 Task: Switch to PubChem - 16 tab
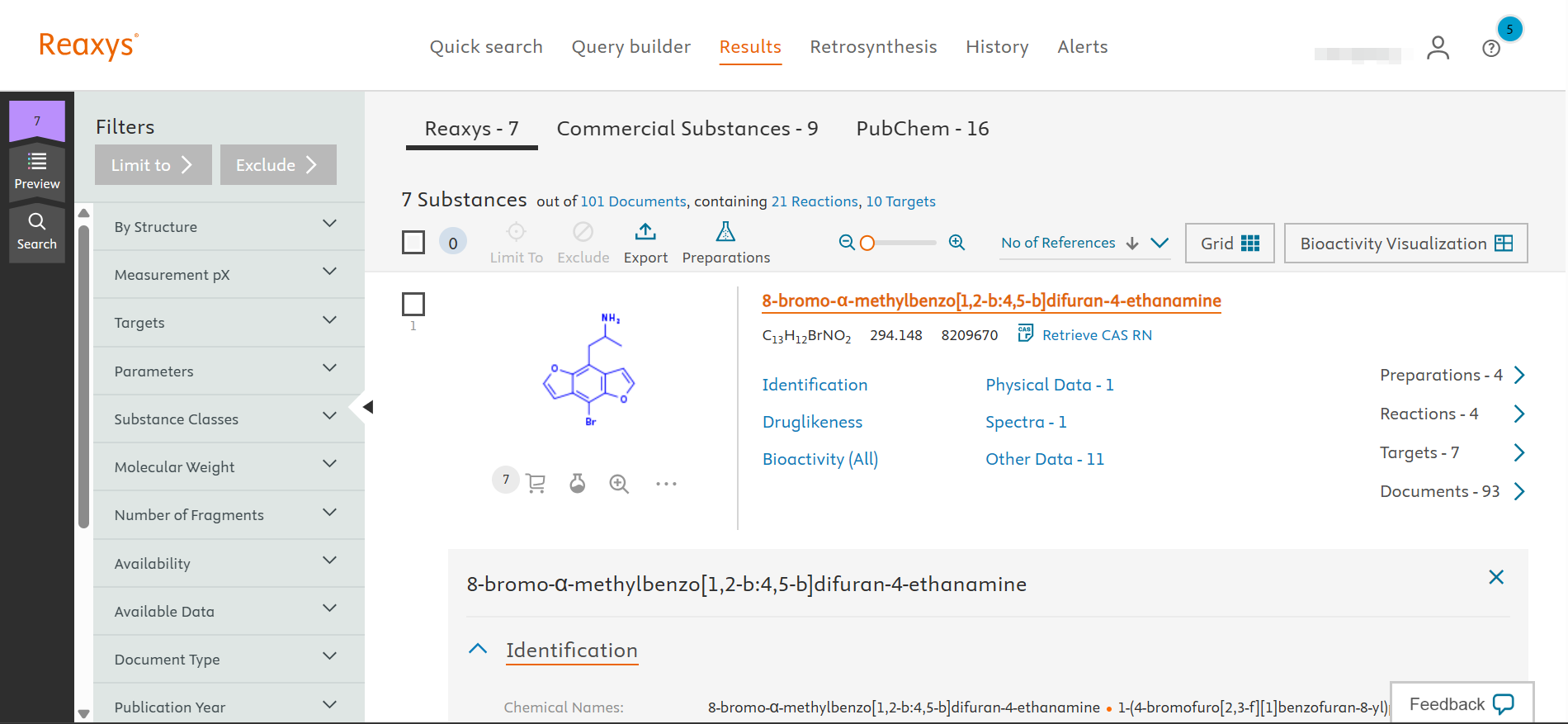click(923, 129)
